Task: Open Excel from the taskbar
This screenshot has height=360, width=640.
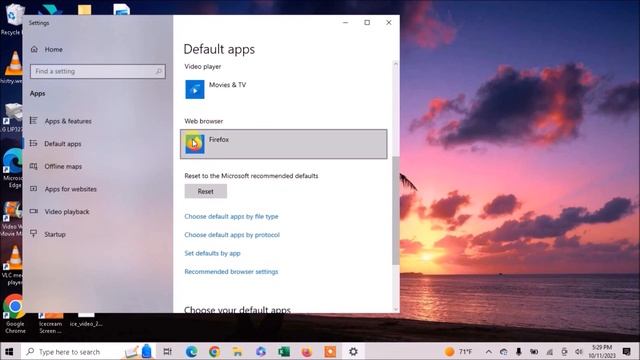Action: coord(284,351)
